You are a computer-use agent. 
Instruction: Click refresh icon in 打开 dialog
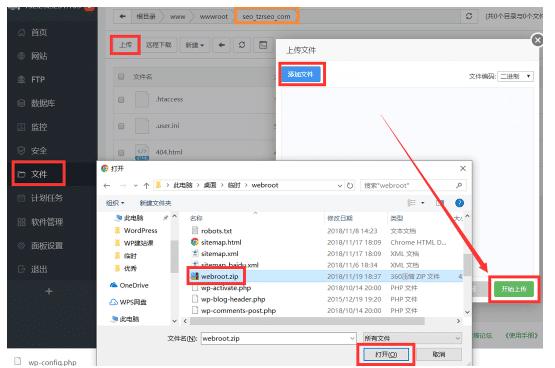coord(350,185)
